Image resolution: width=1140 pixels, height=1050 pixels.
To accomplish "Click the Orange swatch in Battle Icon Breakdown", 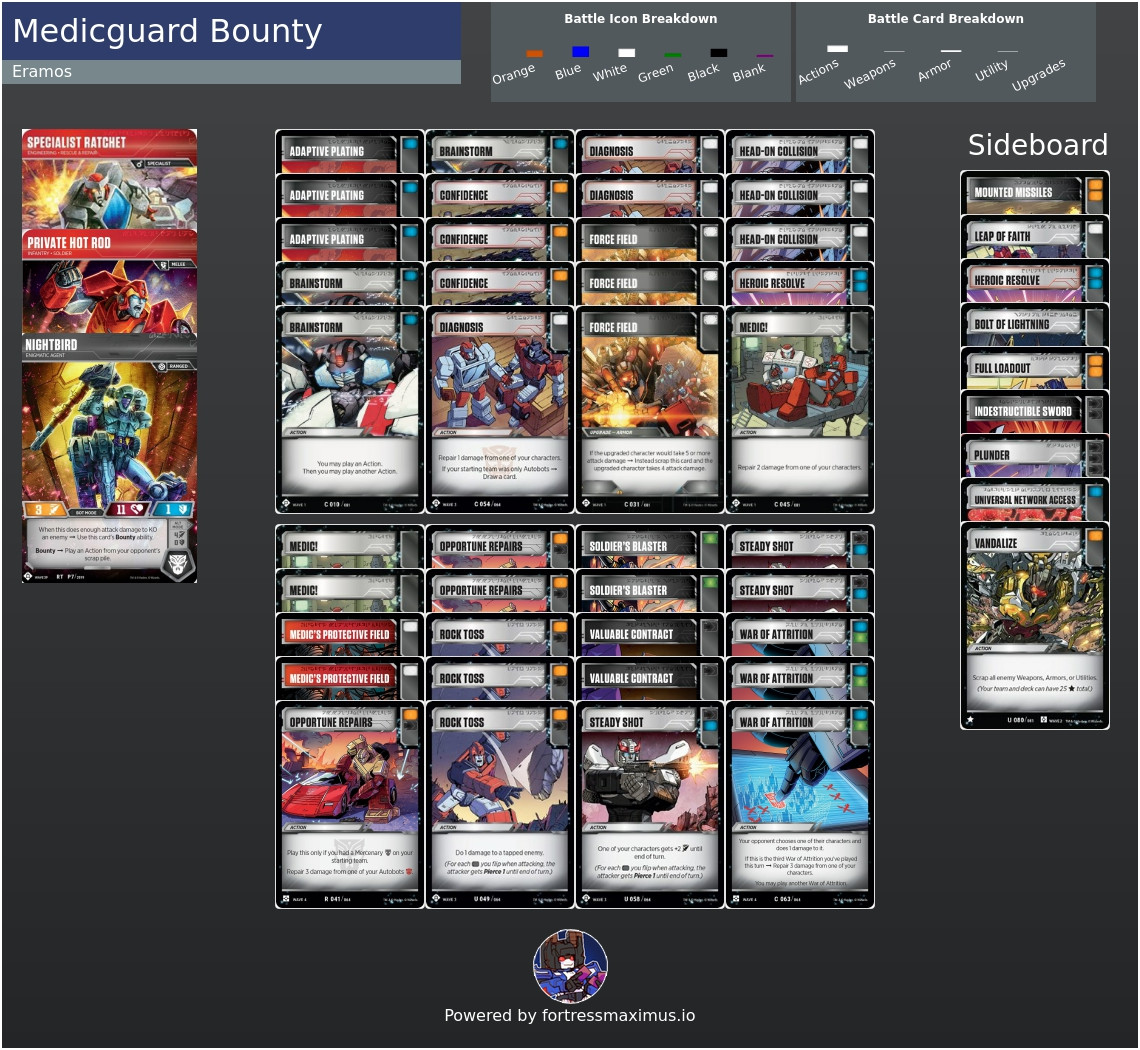I will 534,53.
